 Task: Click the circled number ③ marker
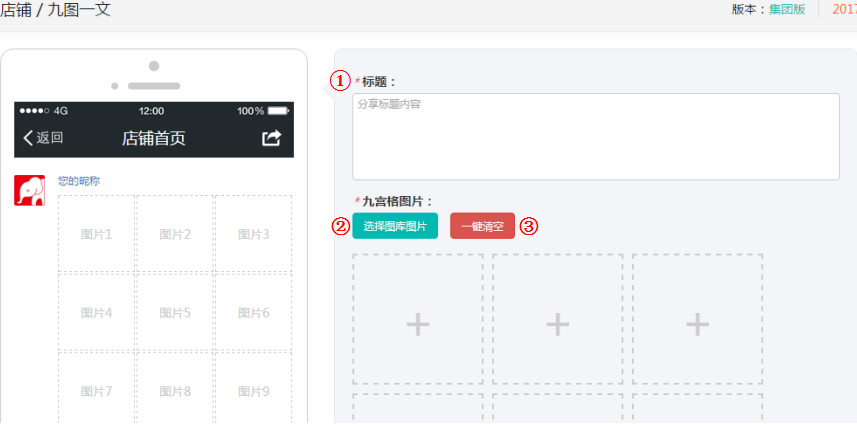point(529,226)
